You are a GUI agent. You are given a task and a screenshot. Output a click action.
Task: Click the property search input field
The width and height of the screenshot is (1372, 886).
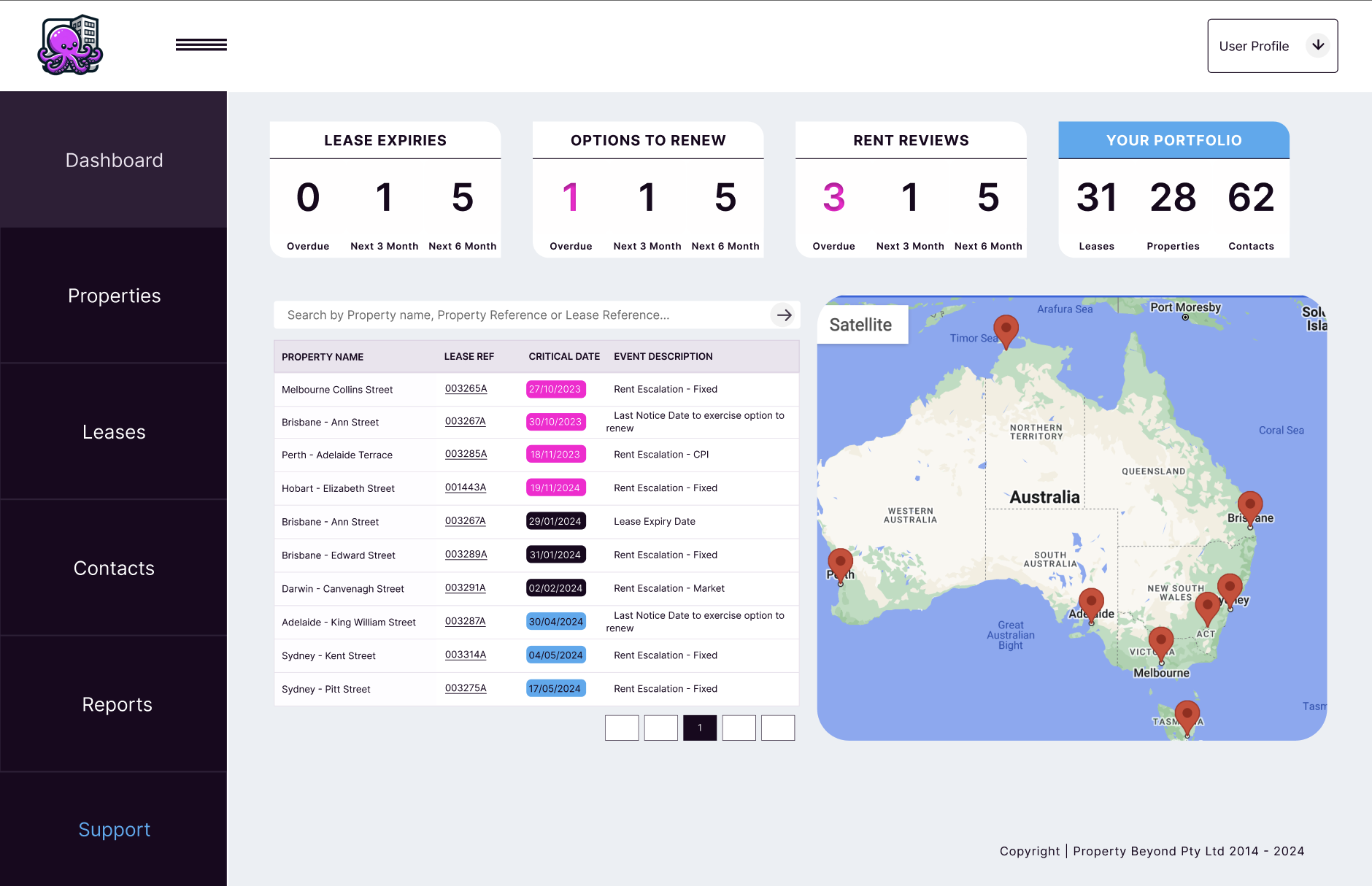511,315
